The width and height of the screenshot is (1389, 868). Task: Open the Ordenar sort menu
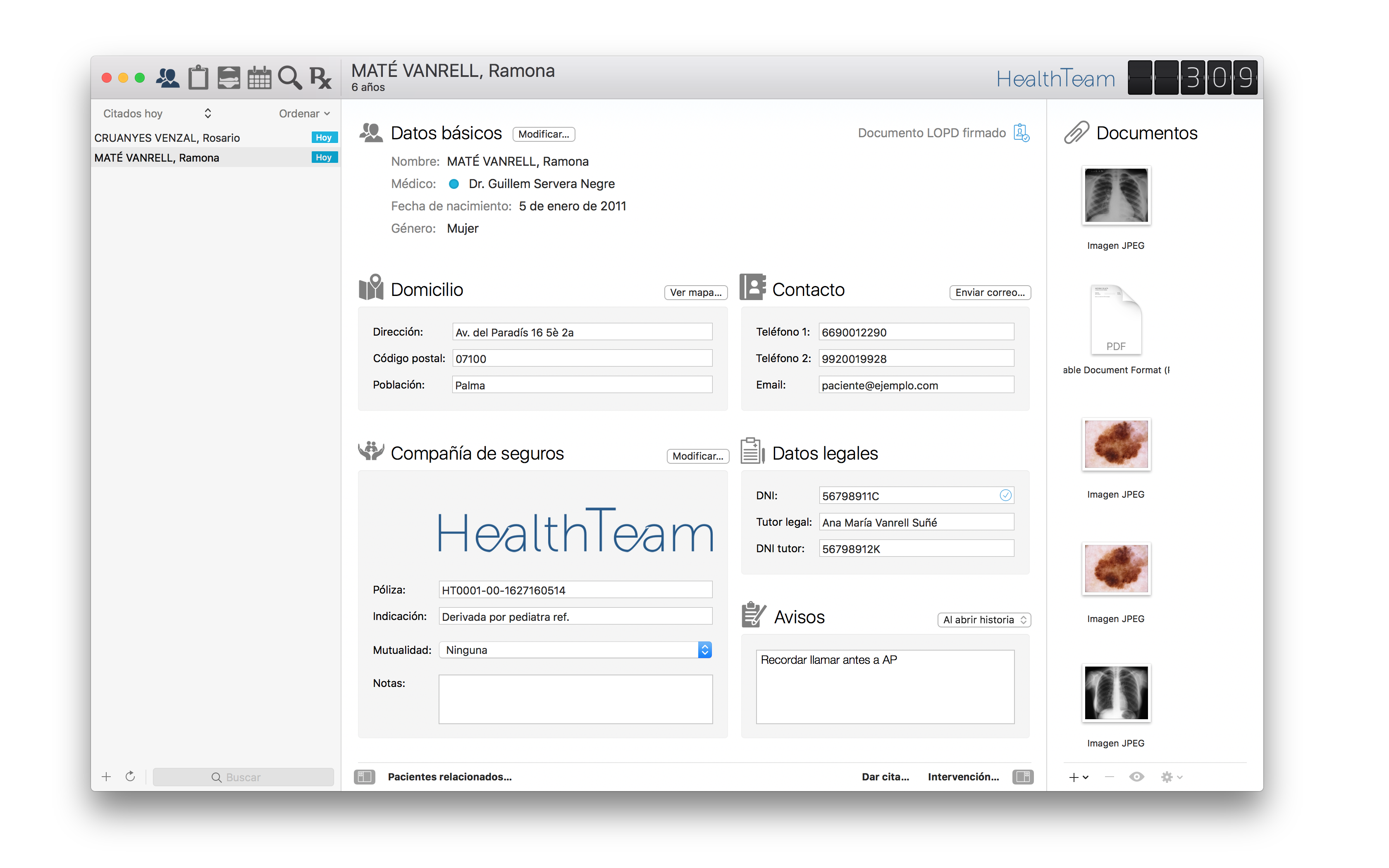(304, 113)
